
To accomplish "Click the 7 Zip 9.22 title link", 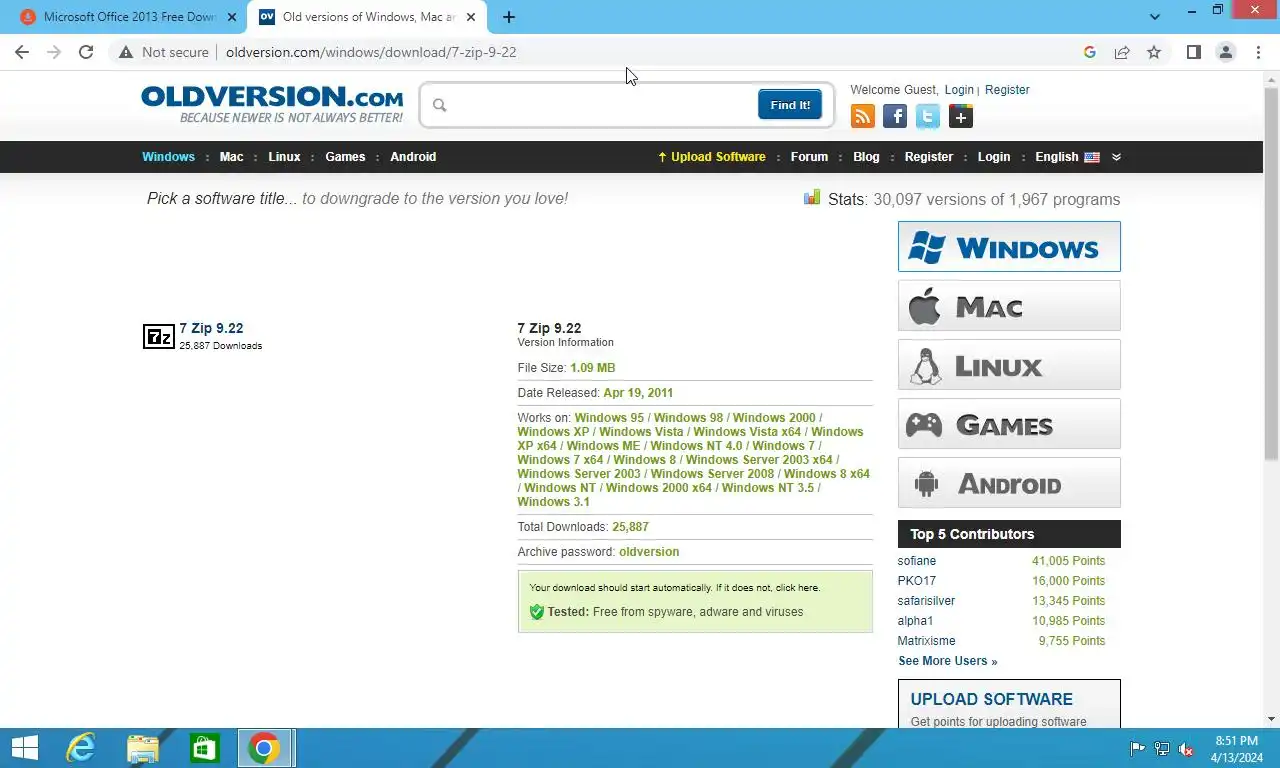I will [211, 328].
